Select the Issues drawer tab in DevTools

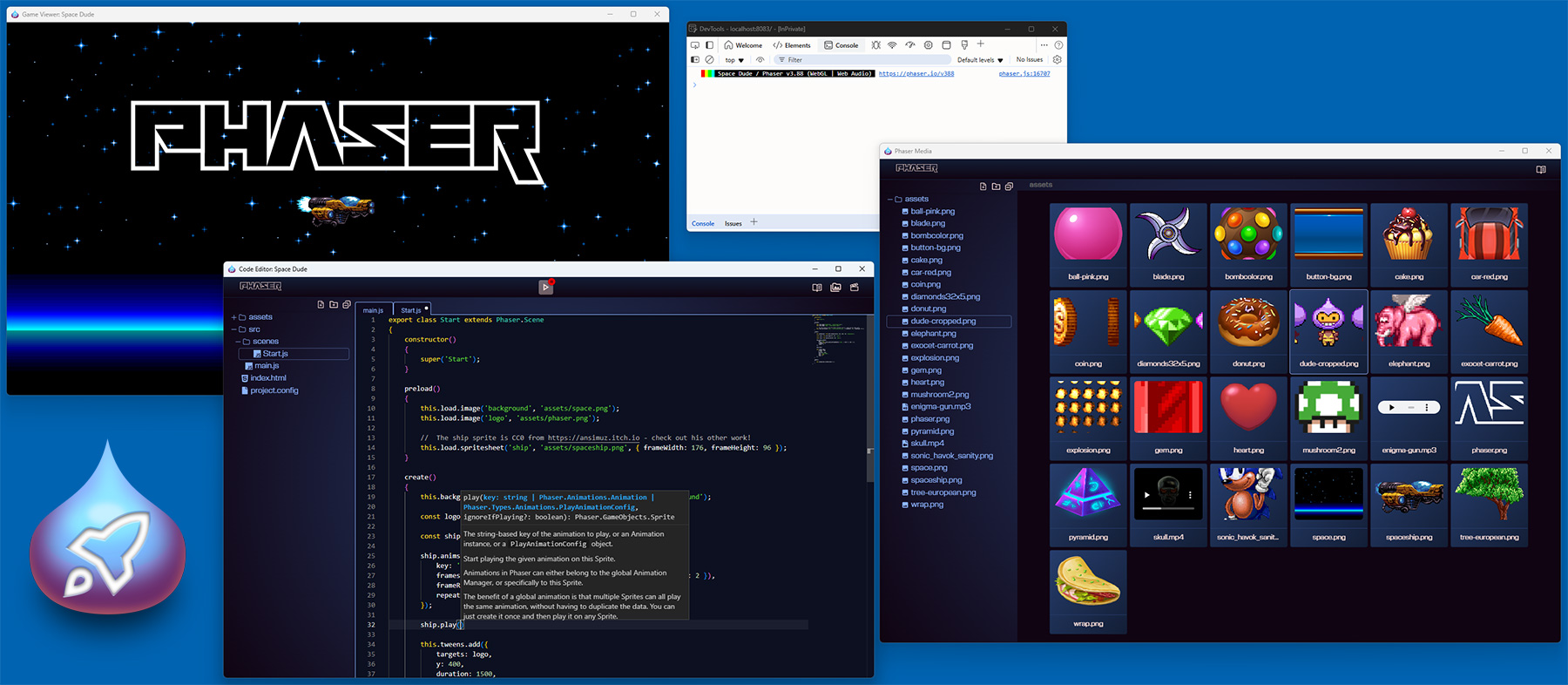(733, 224)
